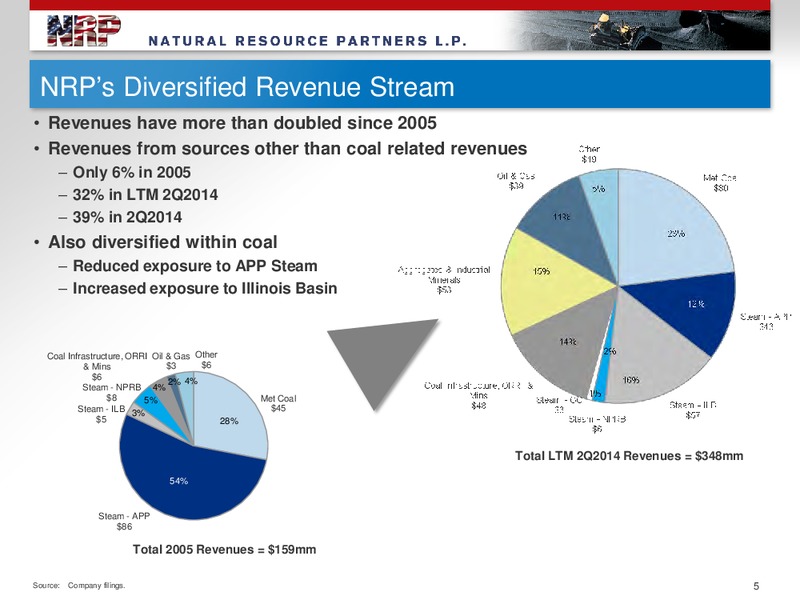Screen dimensions: 800x600
Task: Select bullet 'Also diversified within coal'
Action: click(163, 242)
